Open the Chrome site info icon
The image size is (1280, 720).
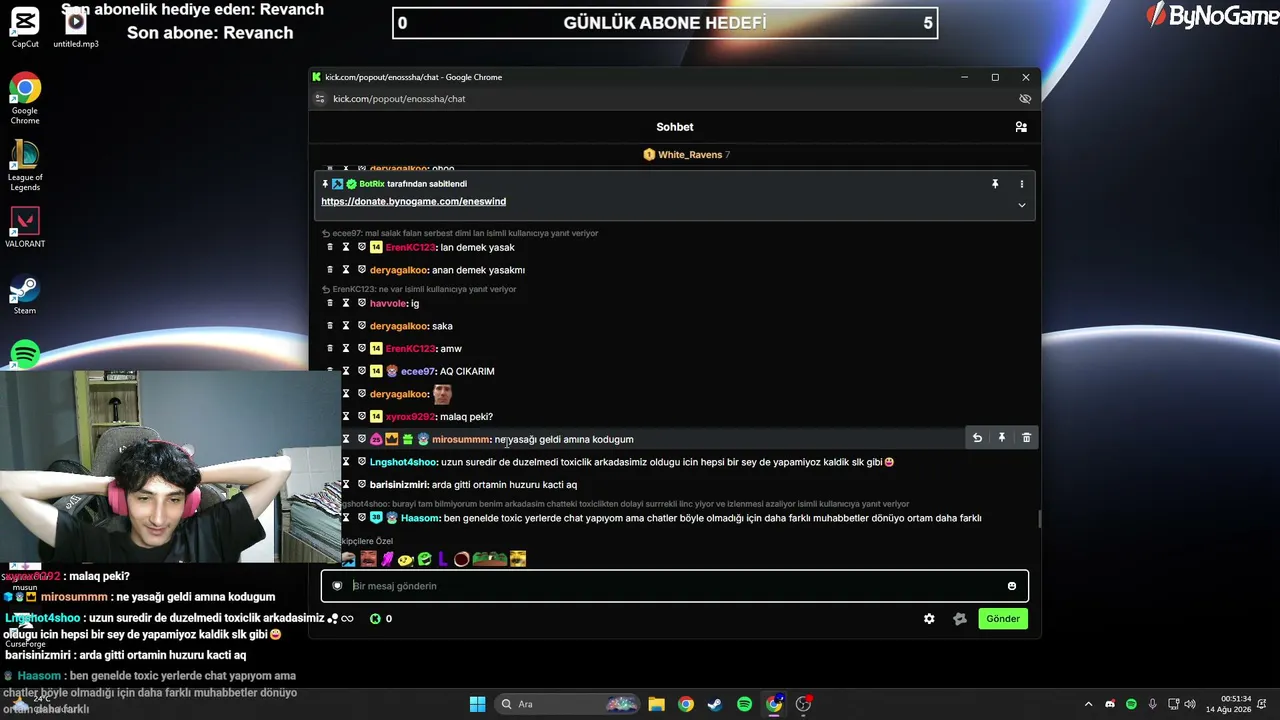coord(320,99)
